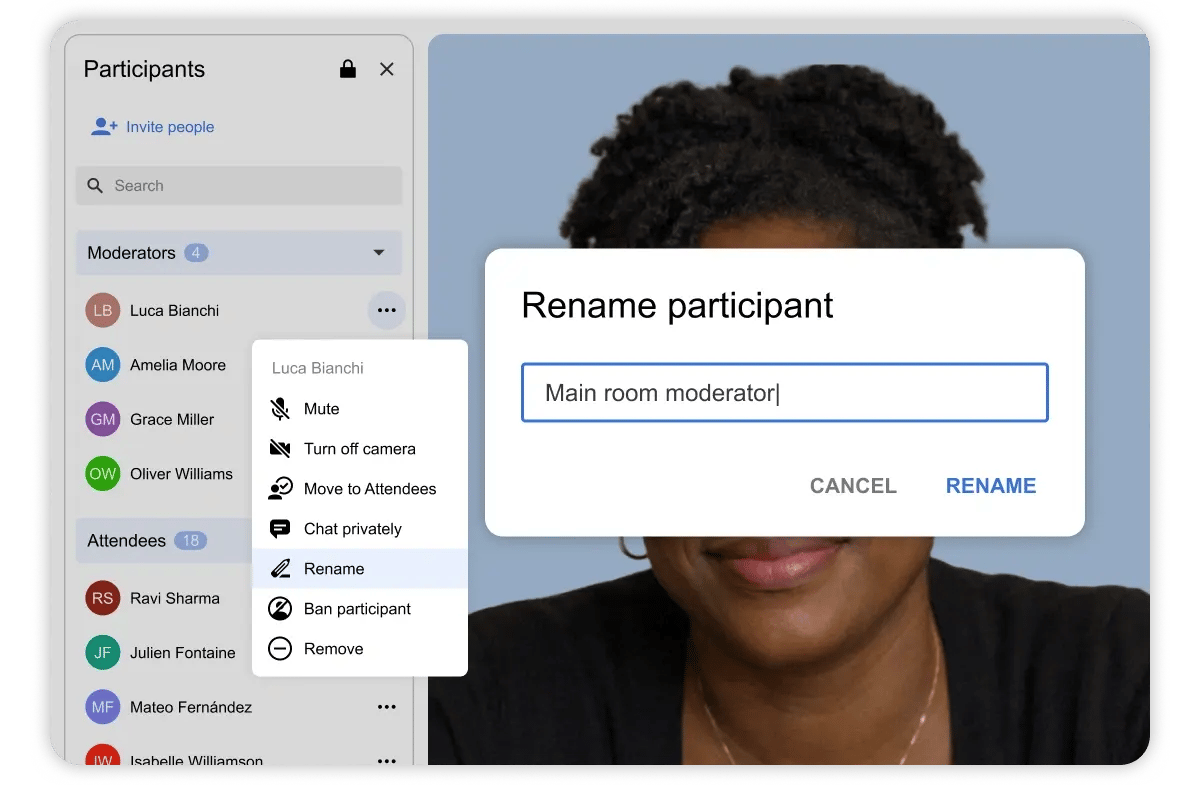
Task: Select Grace Miller's avatar circle
Action: tap(102, 419)
